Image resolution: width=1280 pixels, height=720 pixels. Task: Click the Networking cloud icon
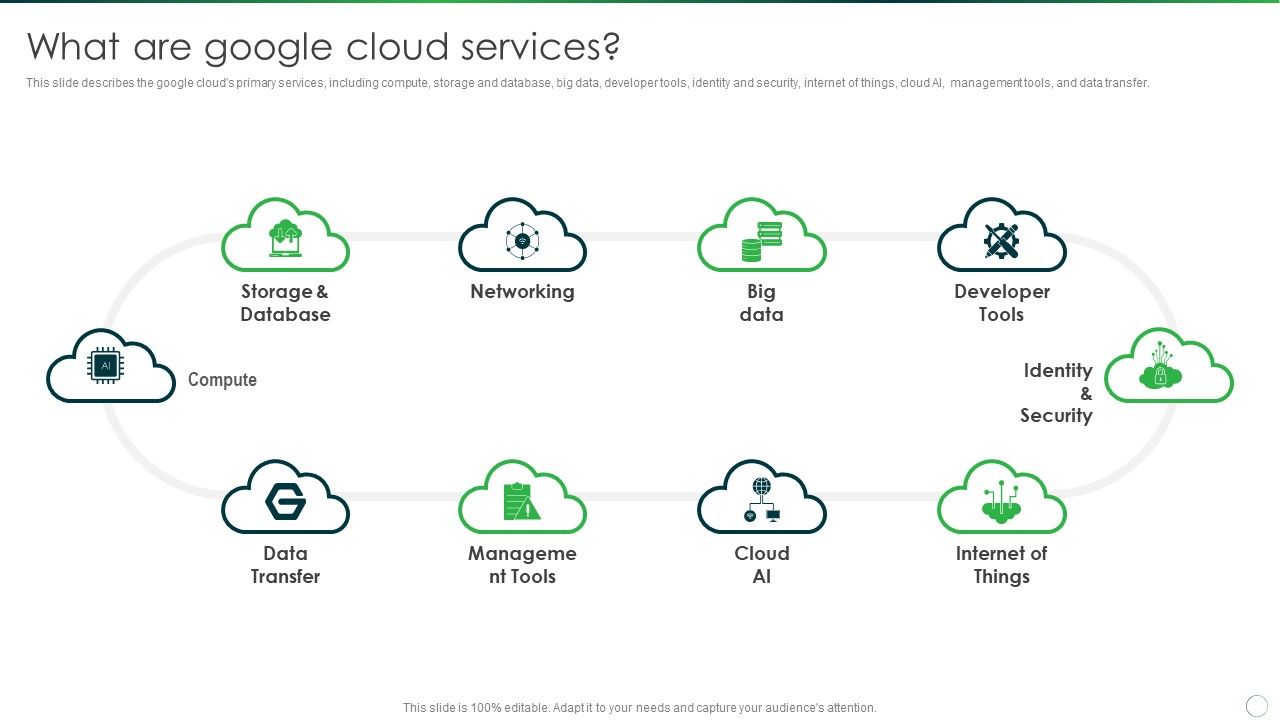[522, 235]
